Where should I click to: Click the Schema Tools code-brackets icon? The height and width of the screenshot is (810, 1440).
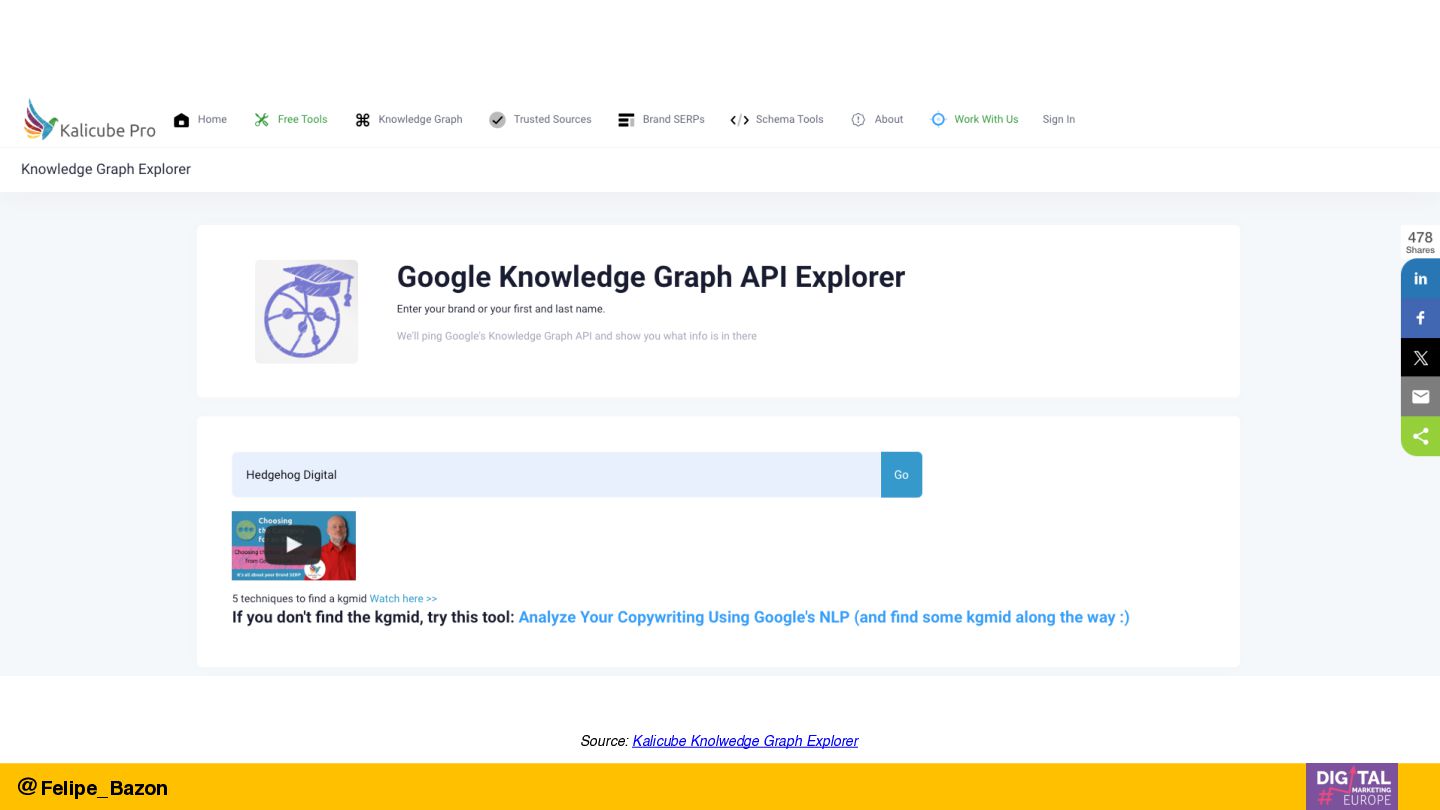click(x=739, y=120)
